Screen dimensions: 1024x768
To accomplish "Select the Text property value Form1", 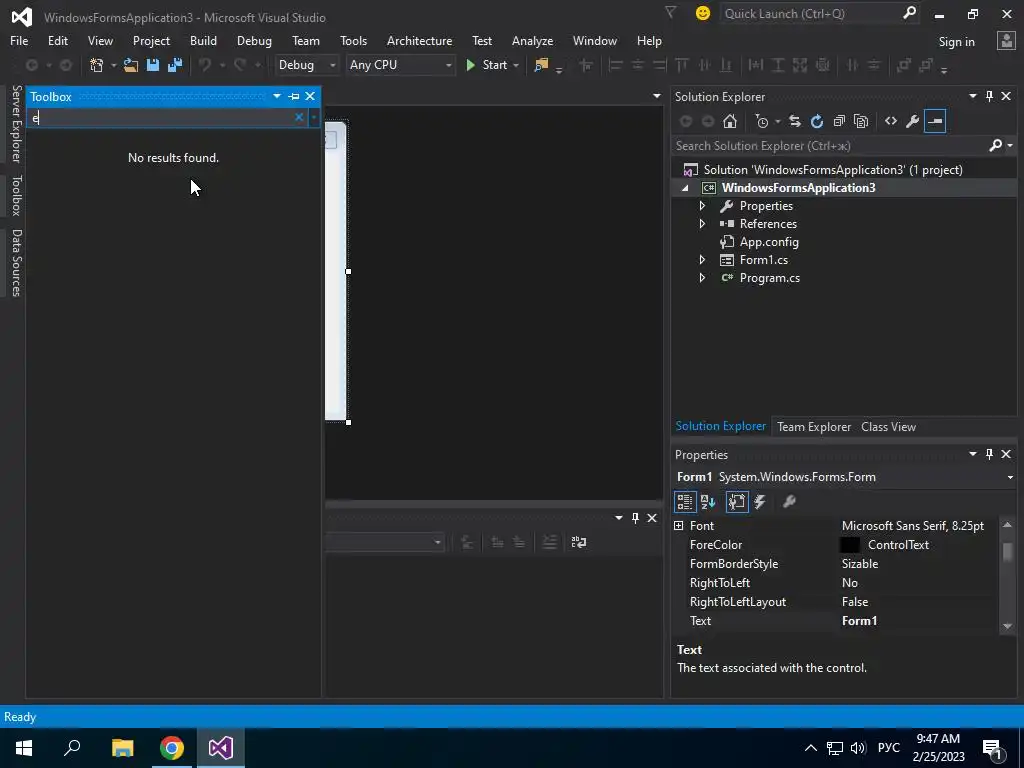I will click(859, 621).
